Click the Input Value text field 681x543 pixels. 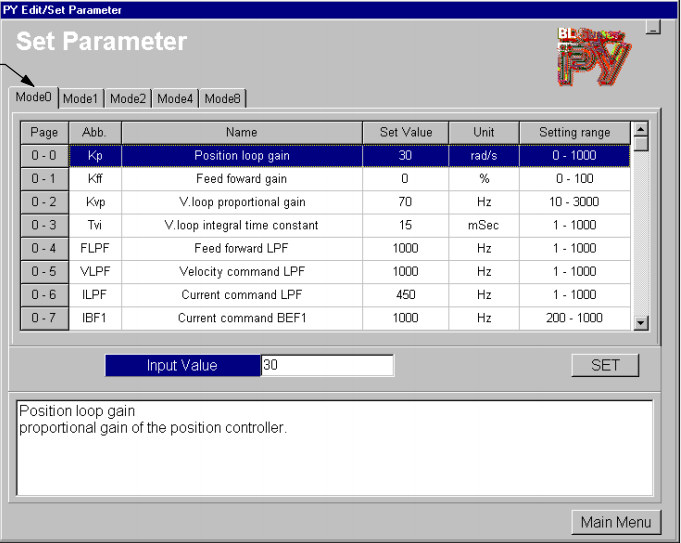click(x=326, y=366)
